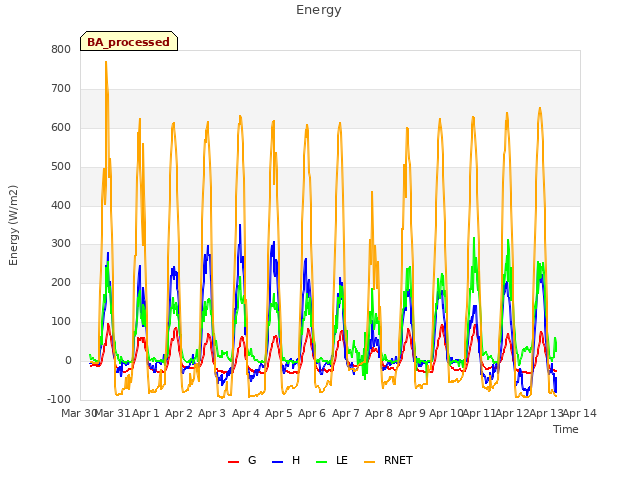Click the red G legend color marker
Screen dimensions: 640x480
click(233, 462)
